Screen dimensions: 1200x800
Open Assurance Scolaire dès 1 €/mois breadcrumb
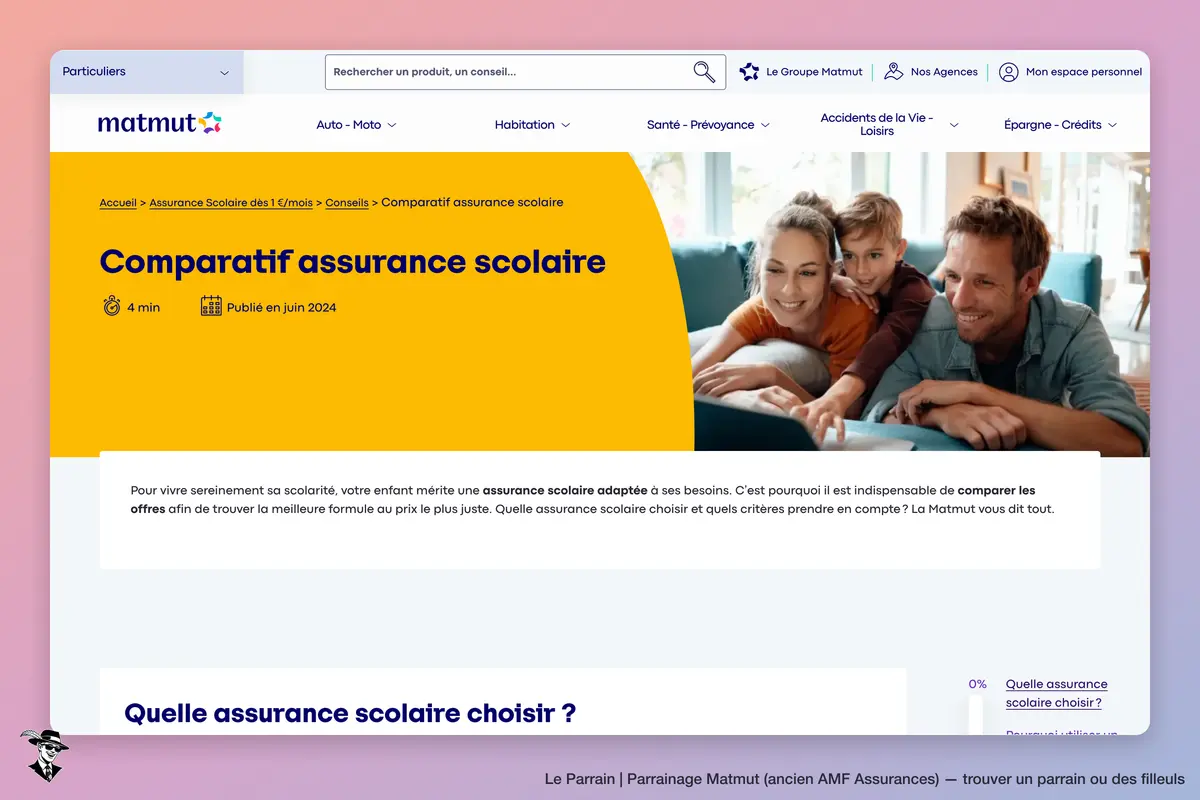(x=231, y=203)
